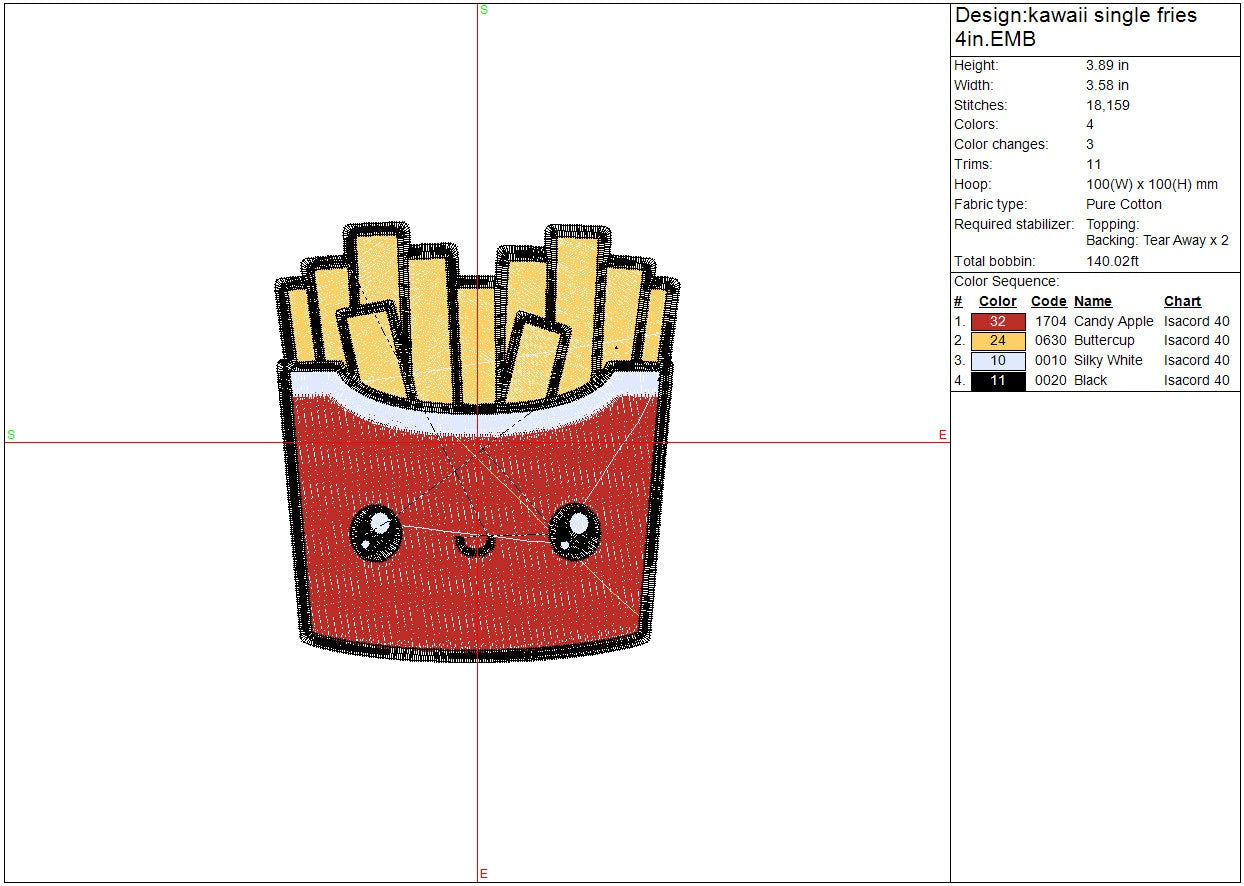Select the Buttercup yellow swatch numbered 24
Image resolution: width=1244 pixels, height=886 pixels.
tap(997, 341)
